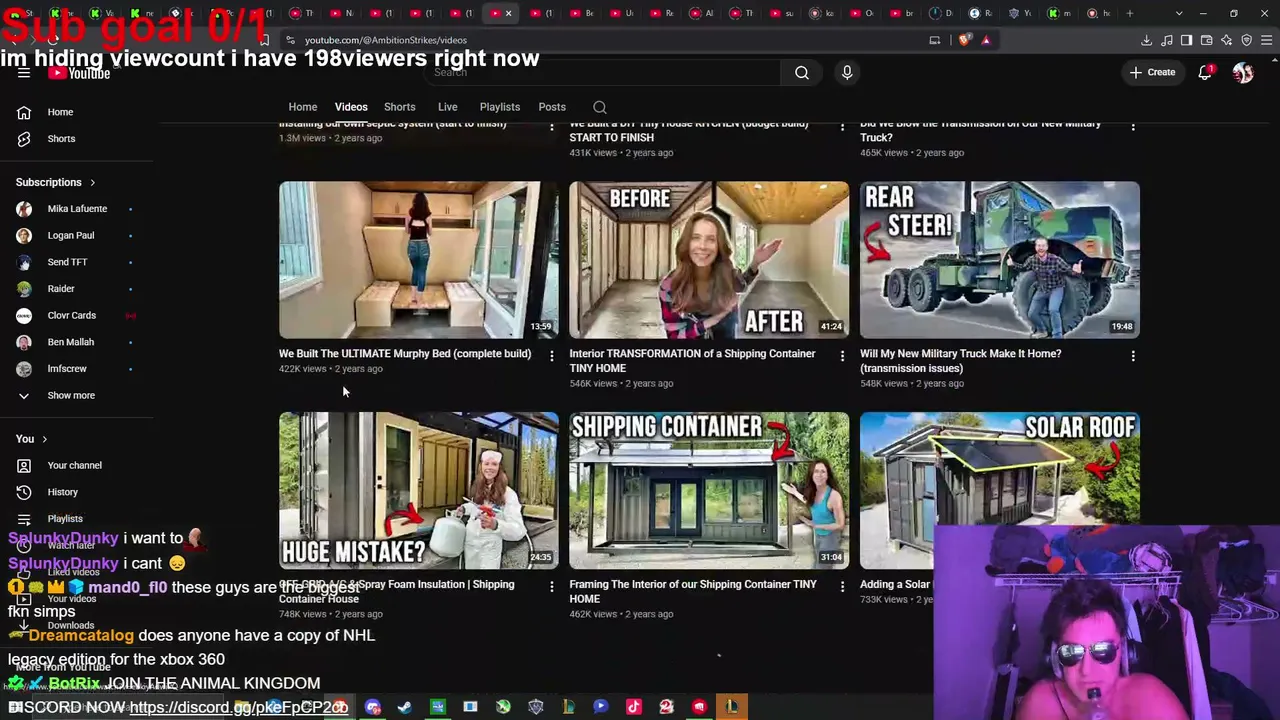This screenshot has height=720, width=1280.
Task: Open TikTok from the taskbar
Action: (633, 707)
